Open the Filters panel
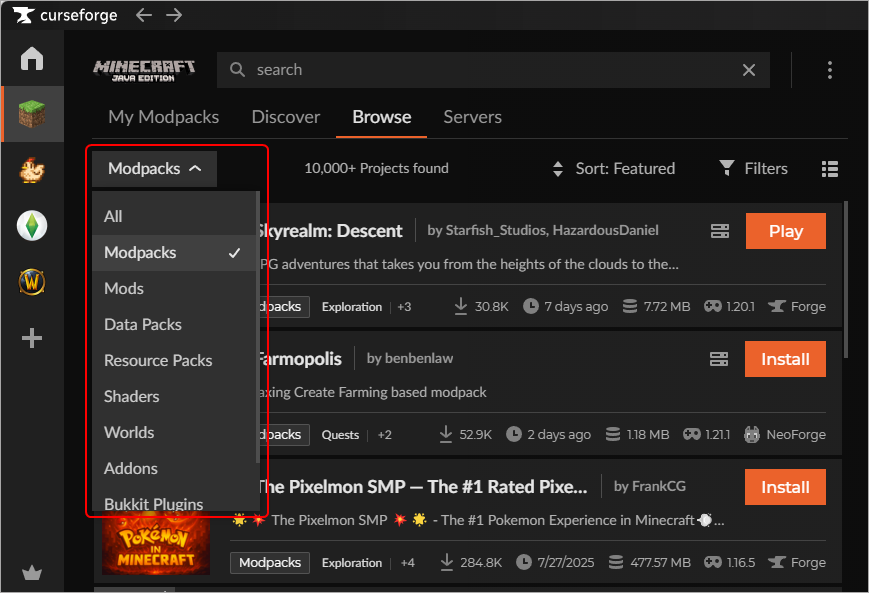The height and width of the screenshot is (593, 869). [754, 168]
